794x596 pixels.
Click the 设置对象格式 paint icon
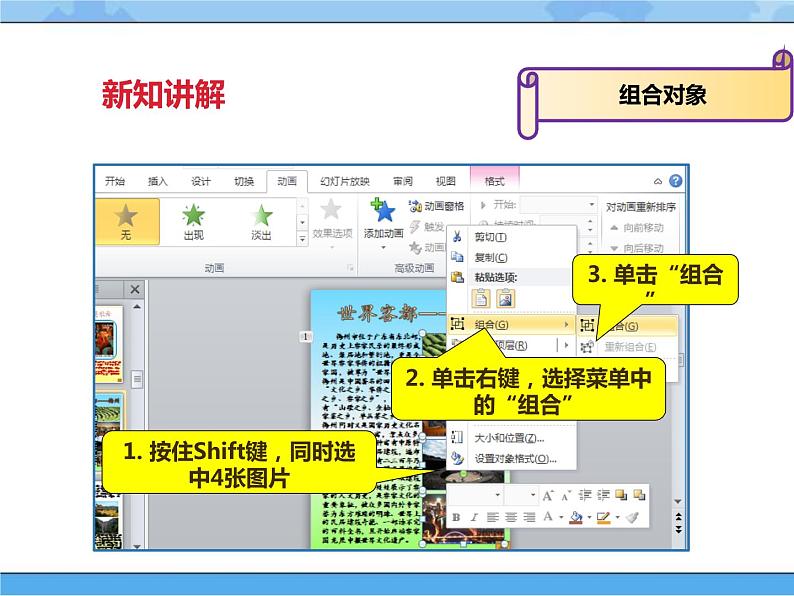[457, 458]
